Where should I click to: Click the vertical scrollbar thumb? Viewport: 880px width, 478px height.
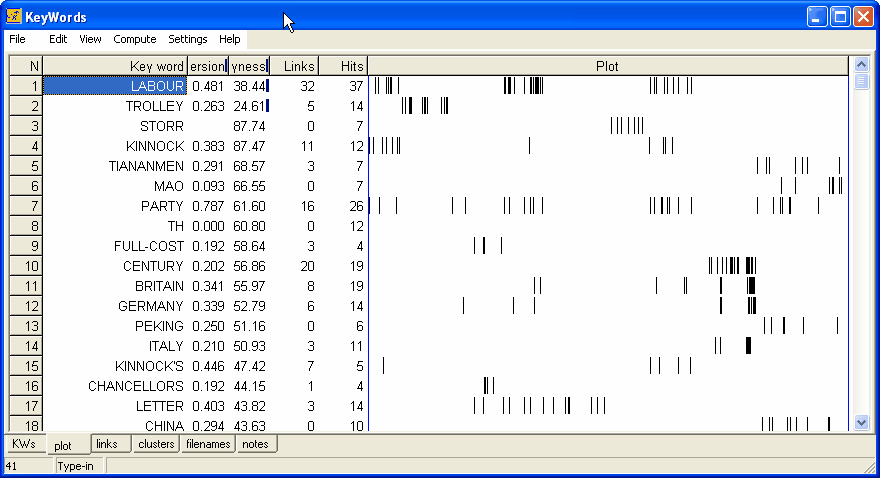pyautogui.click(x=861, y=81)
